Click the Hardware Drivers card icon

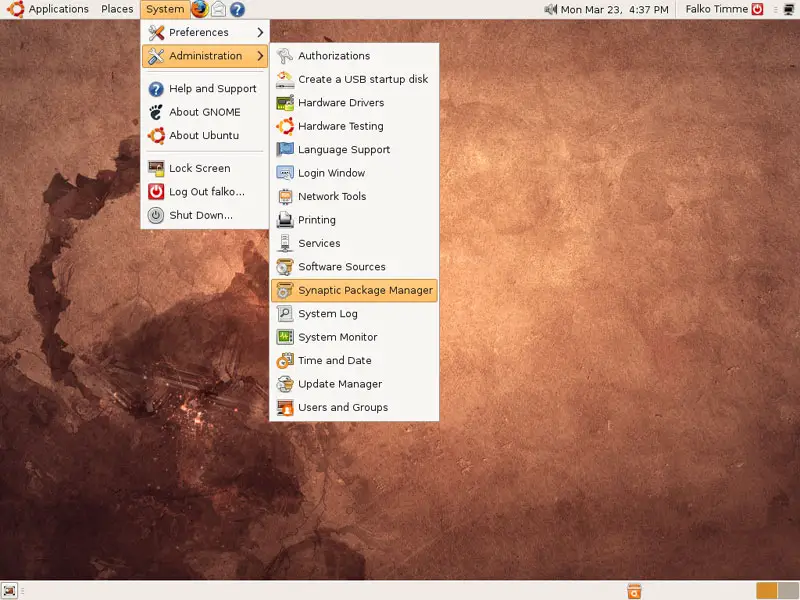[285, 103]
